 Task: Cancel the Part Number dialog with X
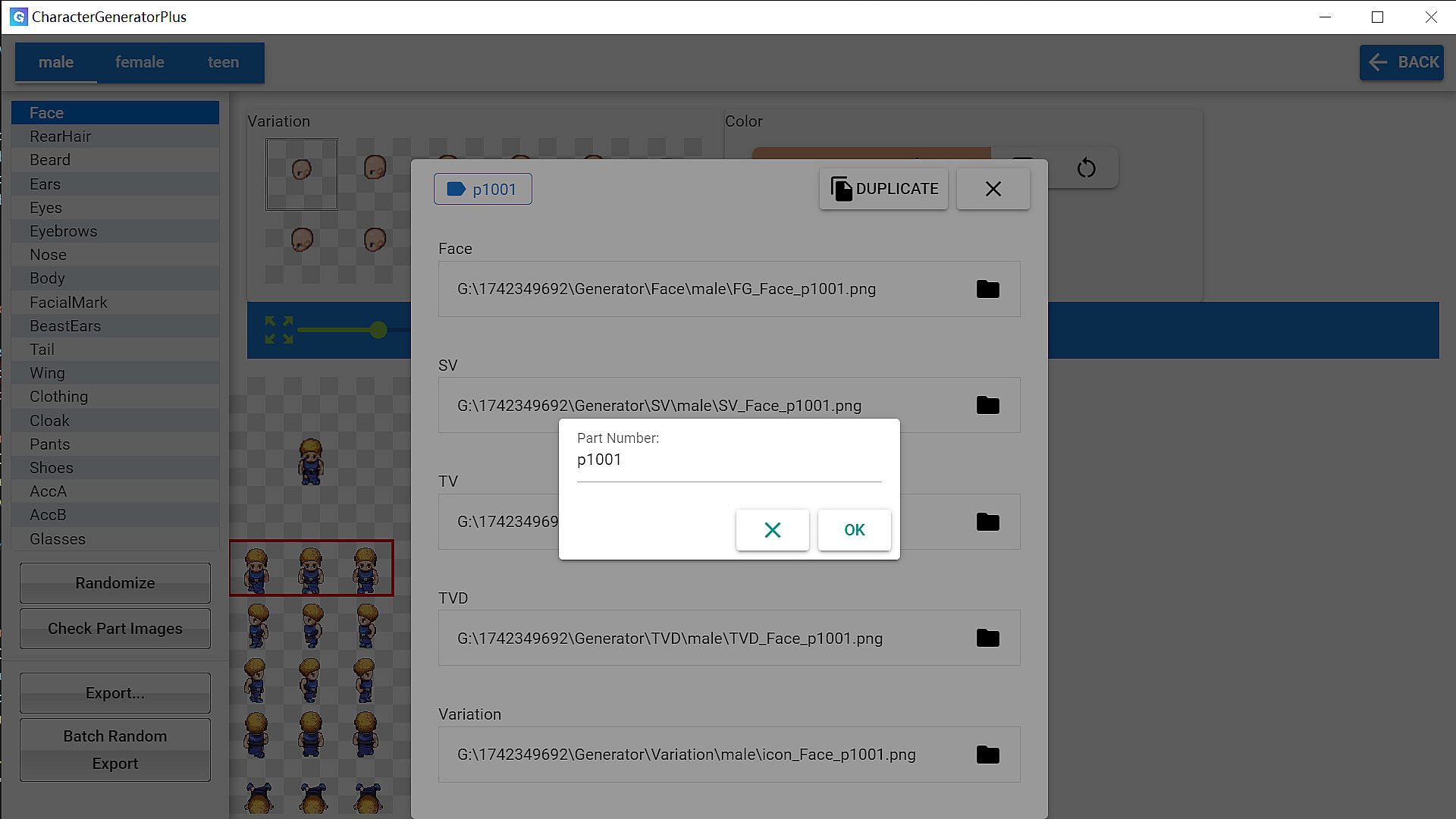(x=772, y=530)
